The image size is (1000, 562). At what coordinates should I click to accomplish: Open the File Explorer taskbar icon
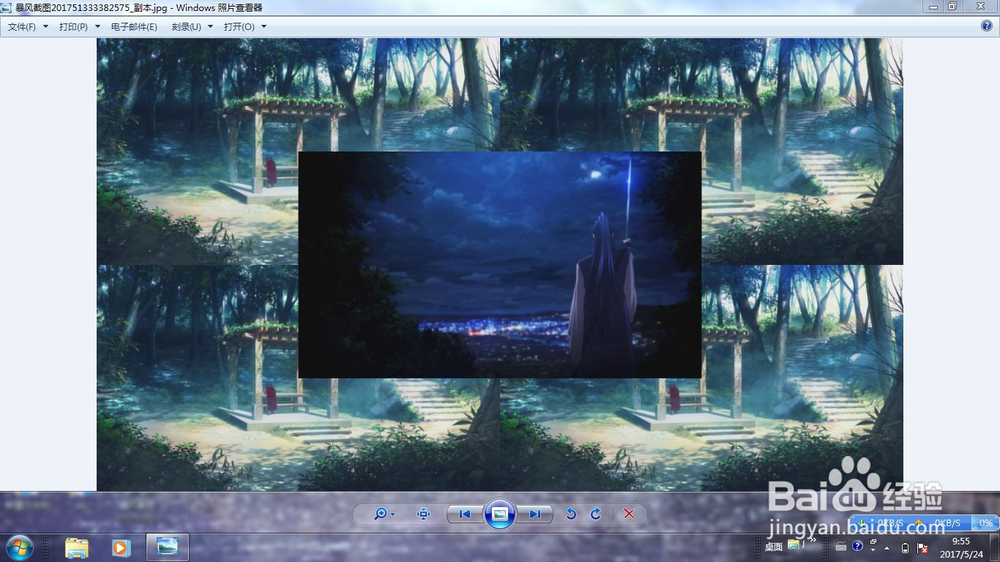pos(77,548)
